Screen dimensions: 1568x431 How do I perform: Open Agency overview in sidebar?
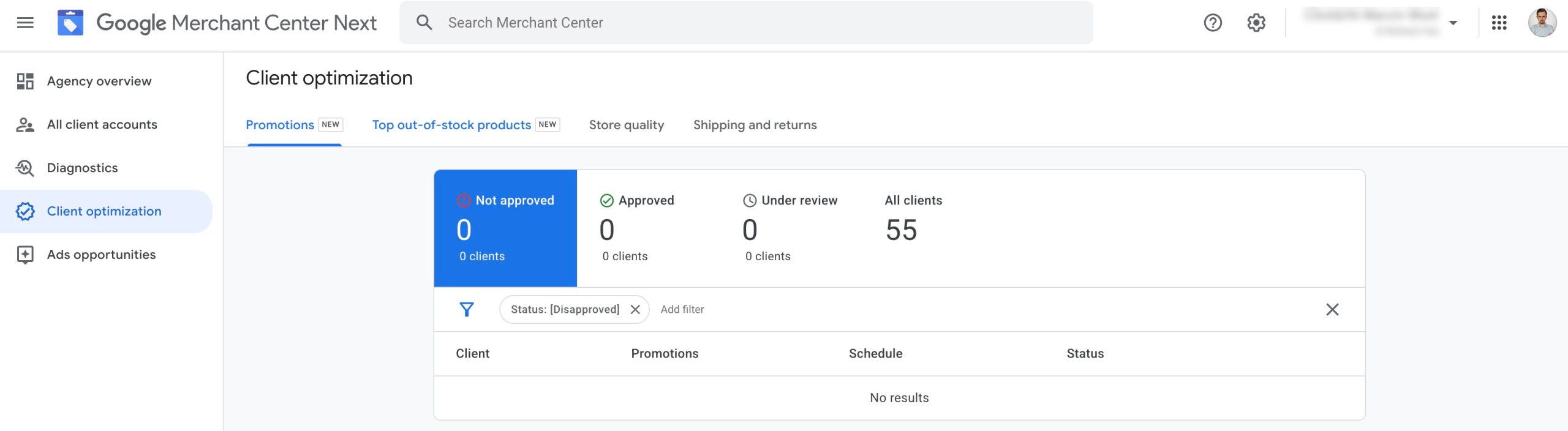click(x=106, y=81)
